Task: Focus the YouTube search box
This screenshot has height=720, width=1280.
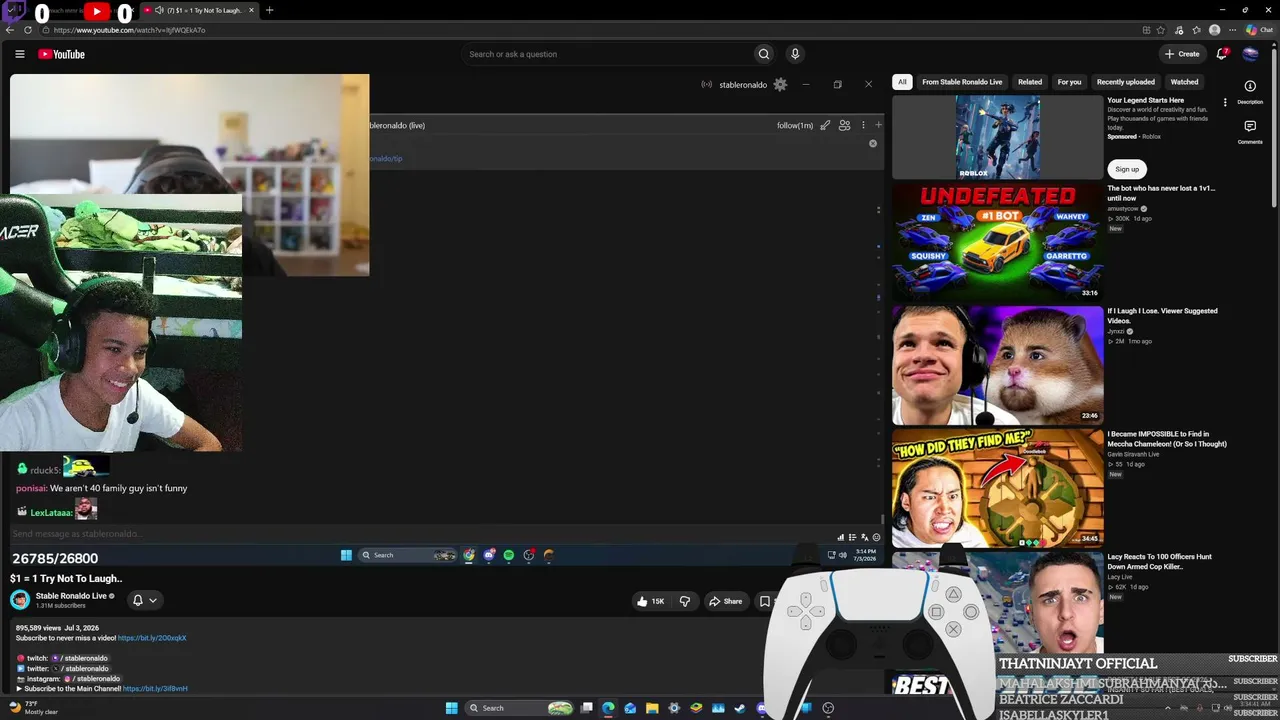Action: [x=607, y=54]
